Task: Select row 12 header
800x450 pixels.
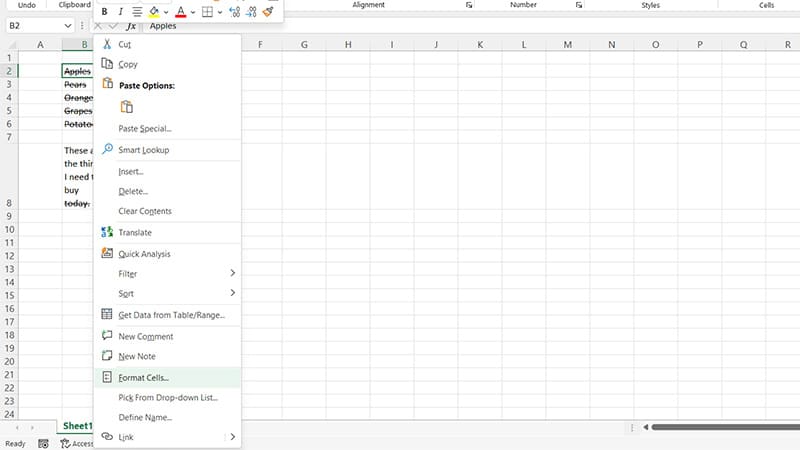Action: click(x=9, y=256)
